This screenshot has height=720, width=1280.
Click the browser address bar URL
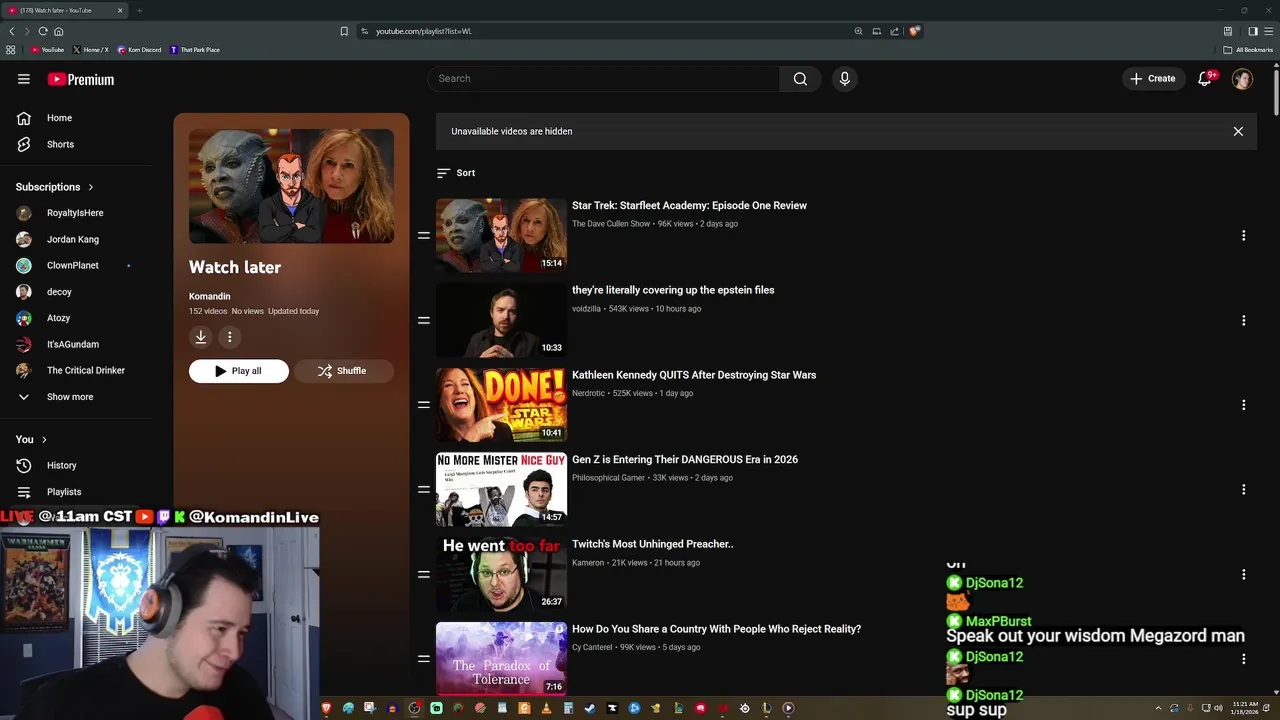424,31
